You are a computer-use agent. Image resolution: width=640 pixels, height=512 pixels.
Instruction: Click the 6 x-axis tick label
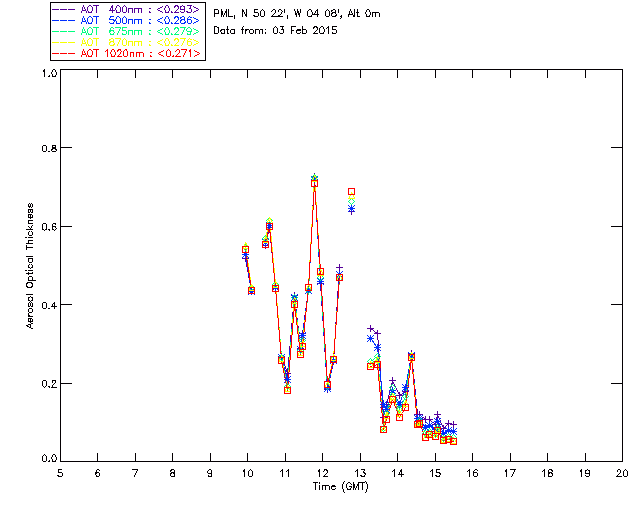(98, 473)
